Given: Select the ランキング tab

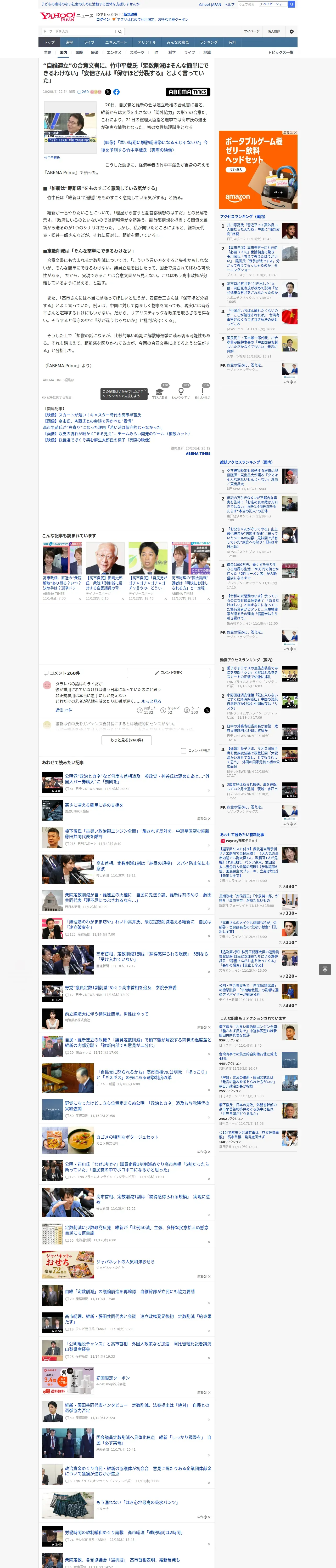Looking at the screenshot, I should tap(209, 43).
